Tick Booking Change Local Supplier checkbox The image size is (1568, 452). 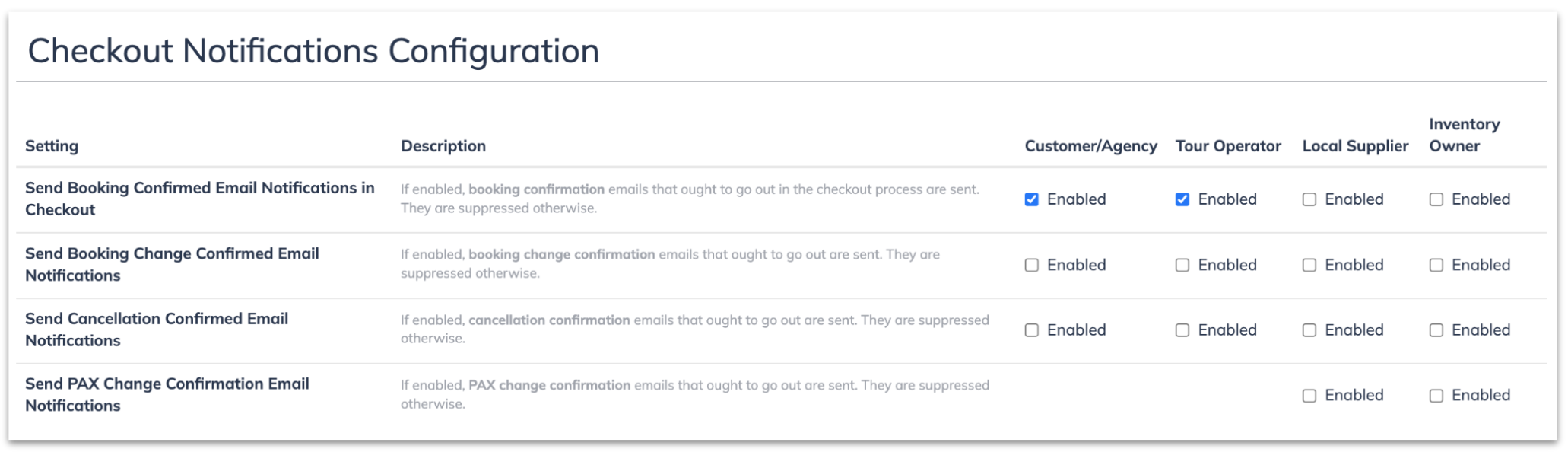point(1309,265)
